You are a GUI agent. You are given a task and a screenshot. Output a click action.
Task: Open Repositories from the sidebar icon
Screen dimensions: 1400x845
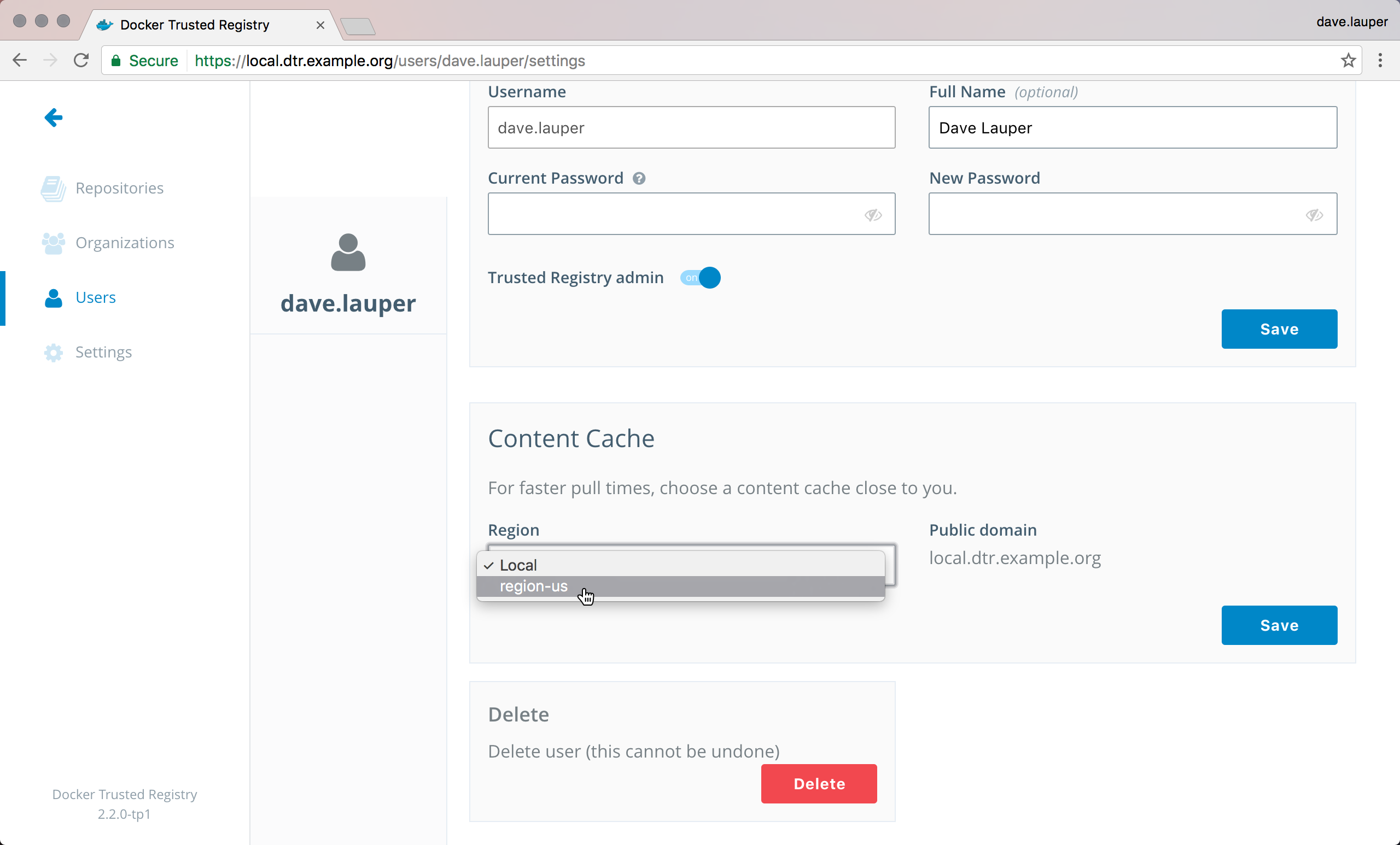(x=54, y=188)
